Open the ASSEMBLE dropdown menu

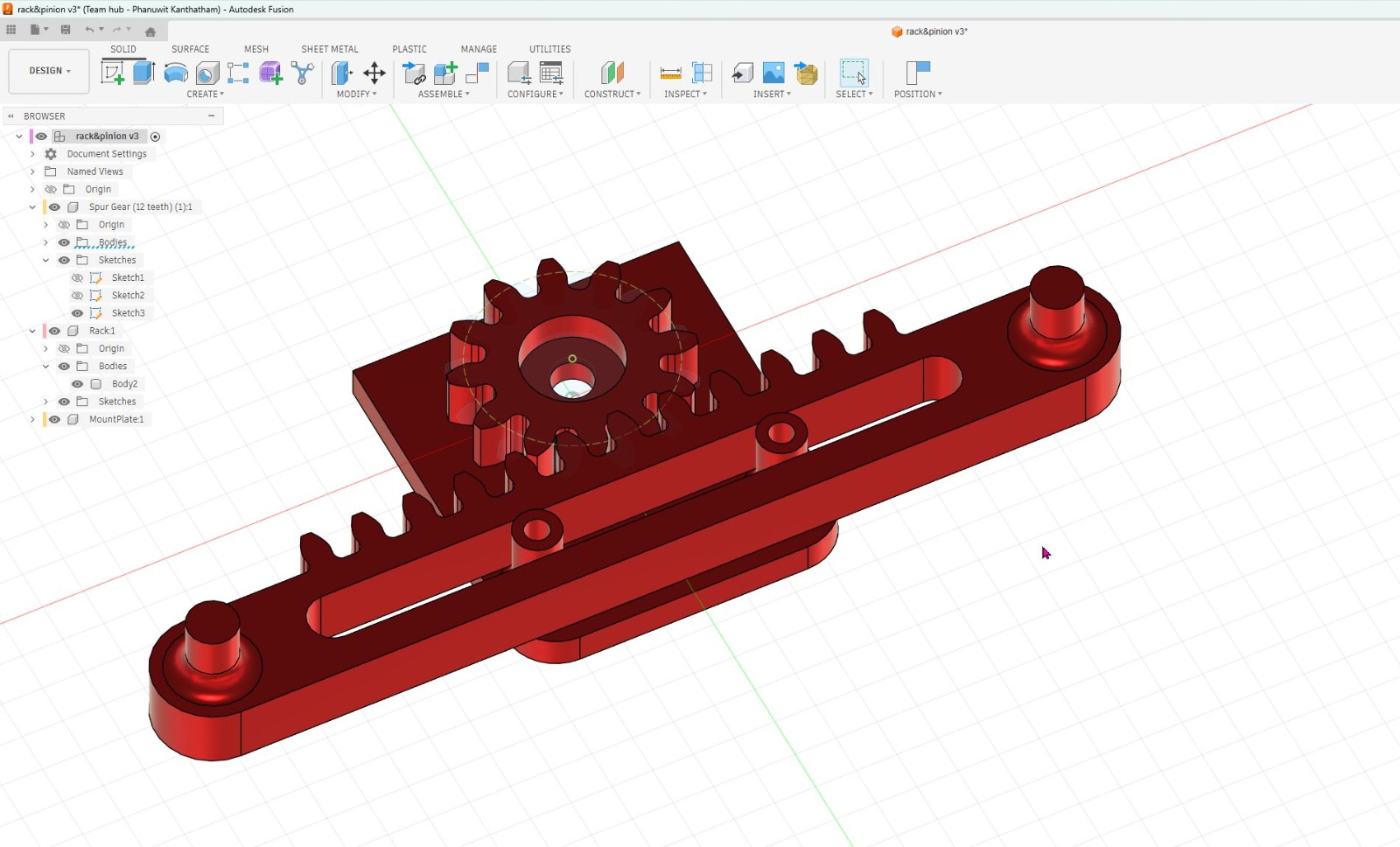point(444,94)
